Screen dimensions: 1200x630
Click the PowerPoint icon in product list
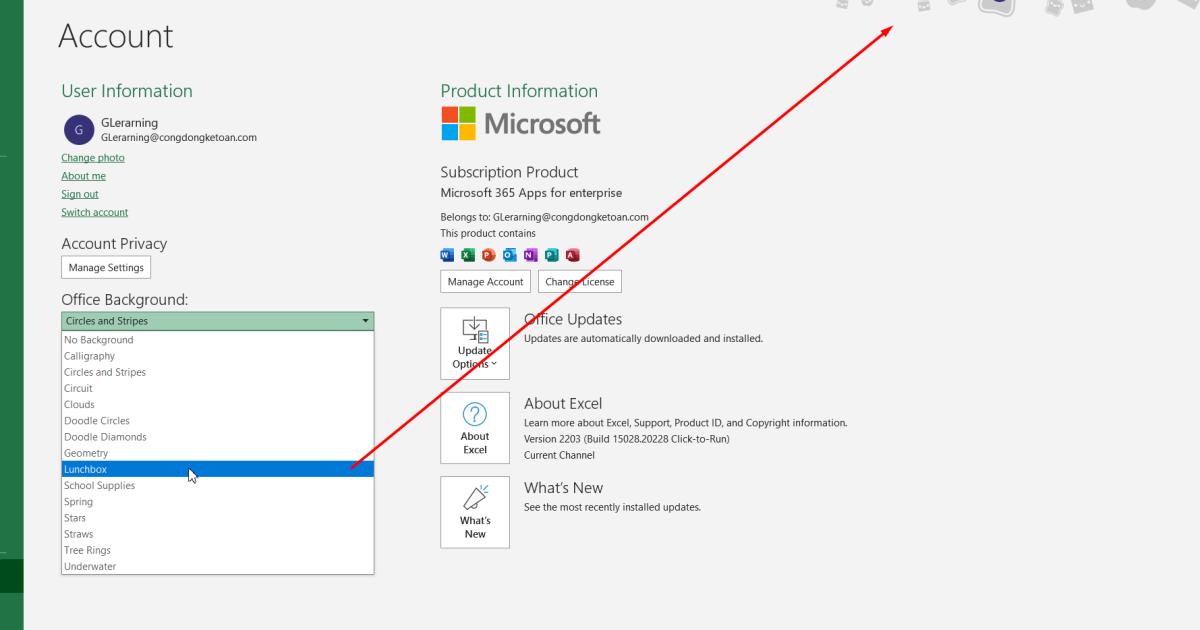click(487, 255)
